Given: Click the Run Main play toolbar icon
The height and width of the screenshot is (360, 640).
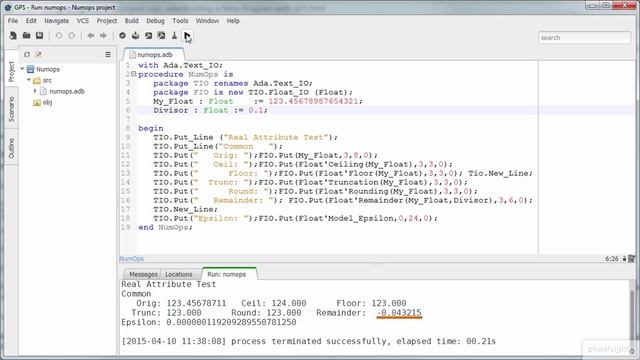Looking at the screenshot, I should 187,36.
